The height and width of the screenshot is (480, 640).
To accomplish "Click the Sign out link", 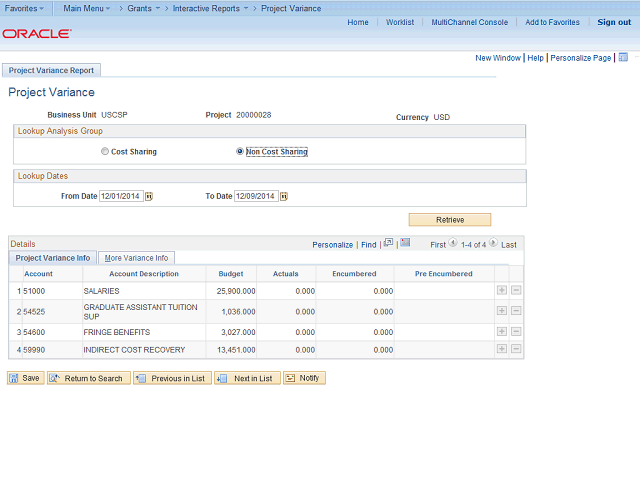I will (x=613, y=22).
